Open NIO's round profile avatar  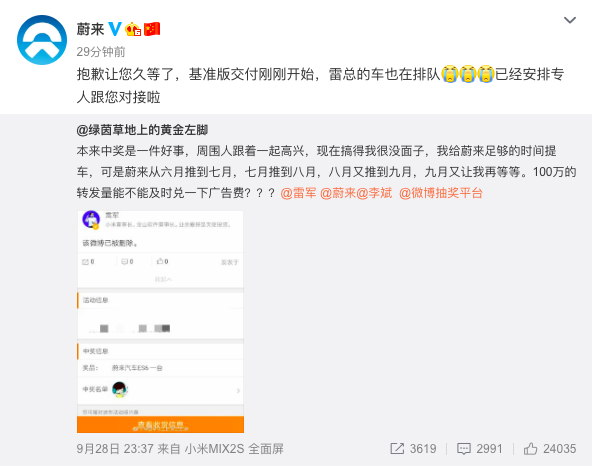point(42,40)
